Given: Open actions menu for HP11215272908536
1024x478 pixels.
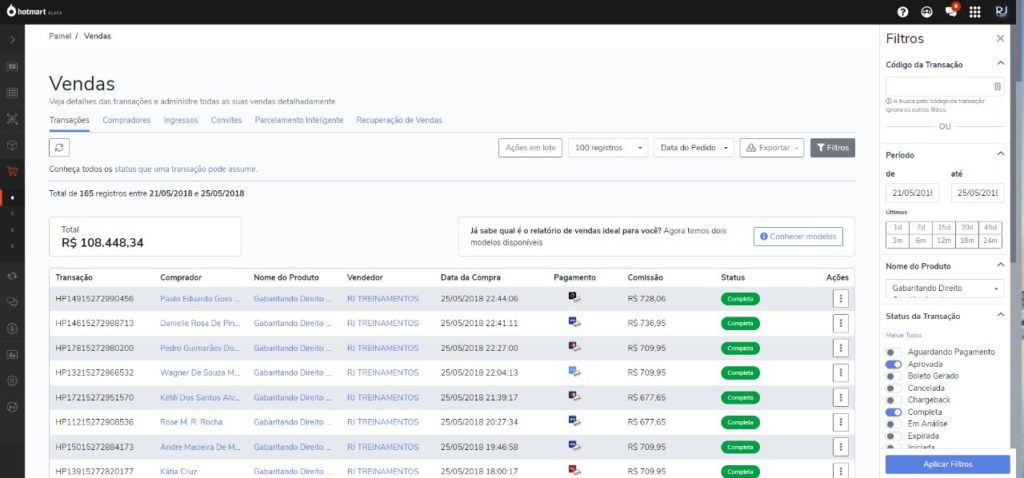Looking at the screenshot, I should [840, 422].
